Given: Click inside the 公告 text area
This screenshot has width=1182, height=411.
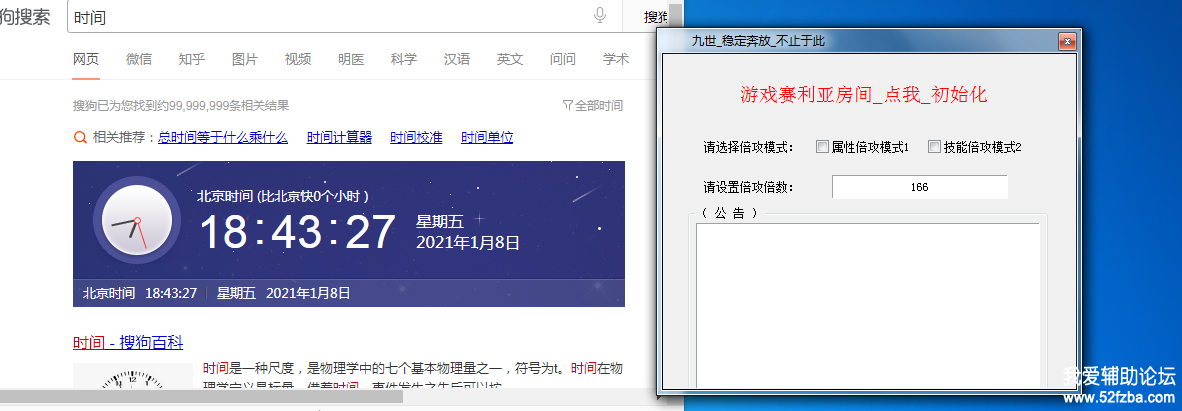Looking at the screenshot, I should click(868, 305).
